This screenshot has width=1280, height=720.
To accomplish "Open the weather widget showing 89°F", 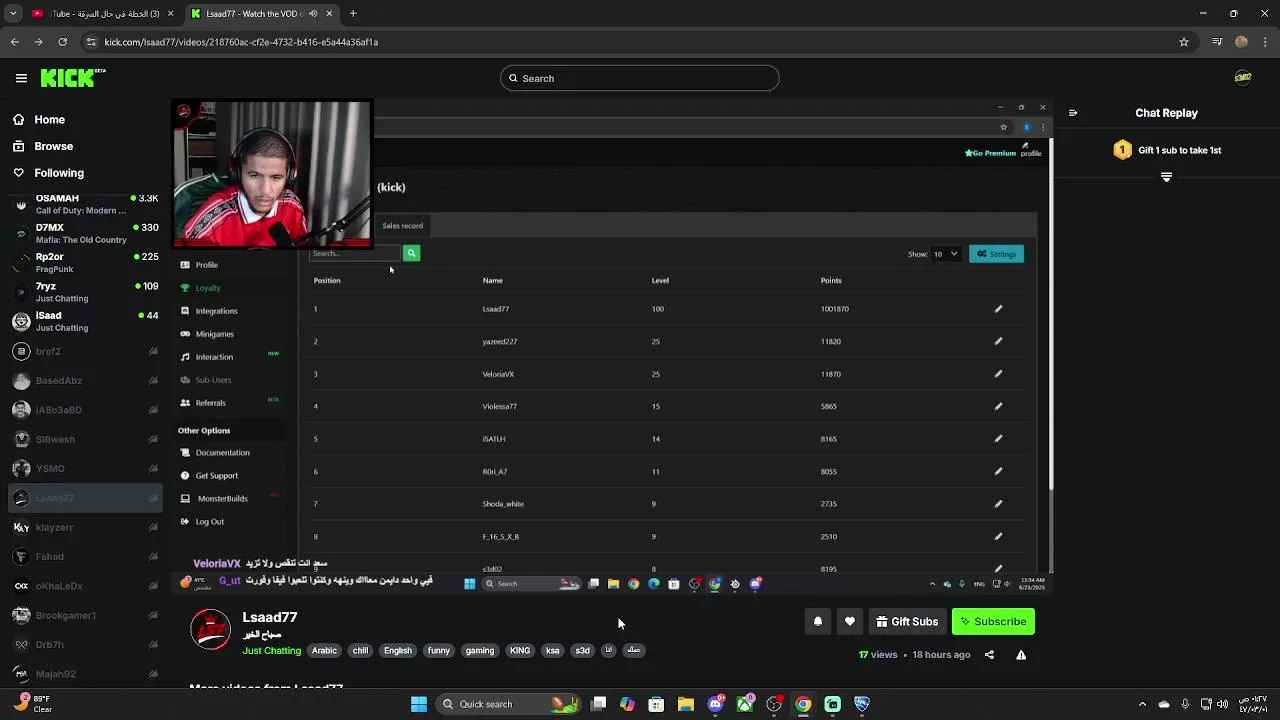I will pyautogui.click(x=32, y=704).
